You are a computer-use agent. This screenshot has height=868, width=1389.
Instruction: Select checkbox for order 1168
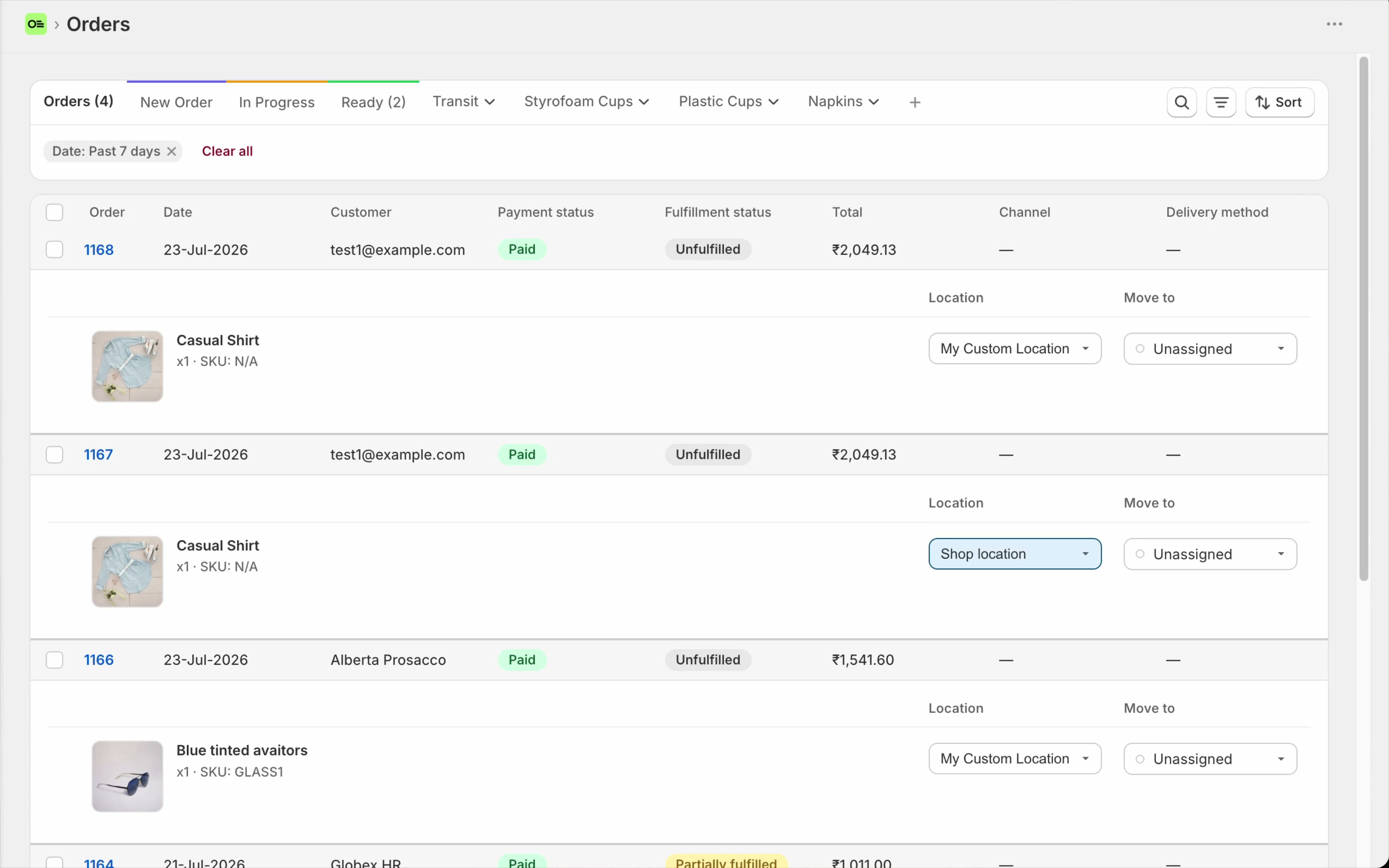[55, 250]
